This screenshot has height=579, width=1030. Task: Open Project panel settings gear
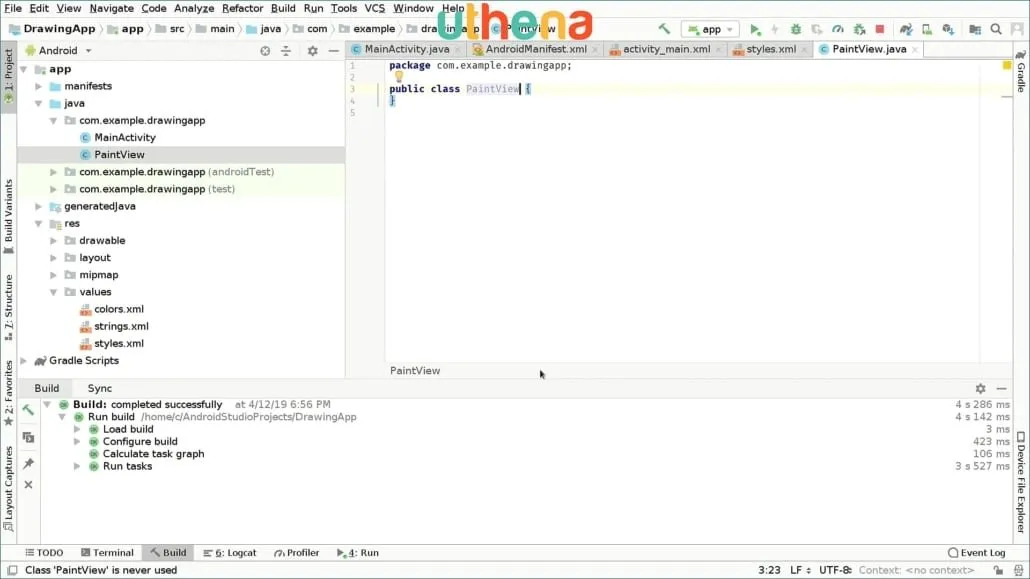(x=313, y=51)
